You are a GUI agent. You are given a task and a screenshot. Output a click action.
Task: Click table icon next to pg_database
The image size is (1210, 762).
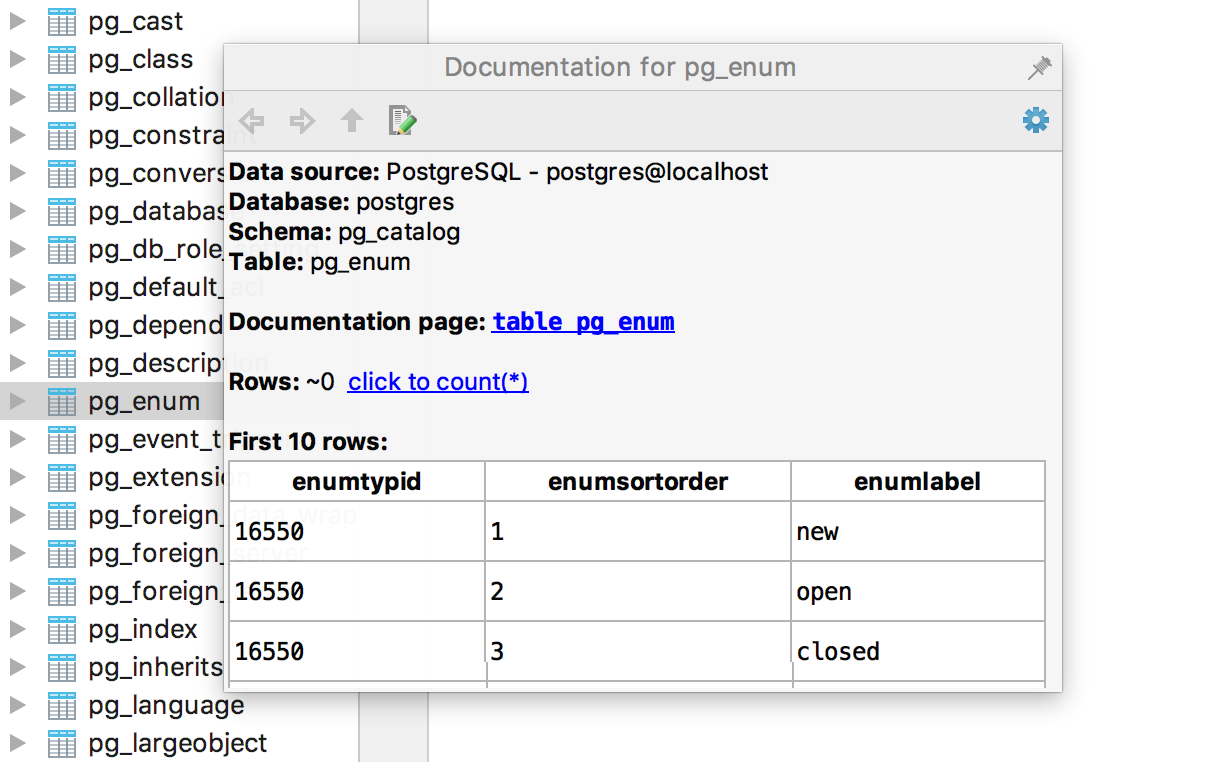tap(62, 211)
